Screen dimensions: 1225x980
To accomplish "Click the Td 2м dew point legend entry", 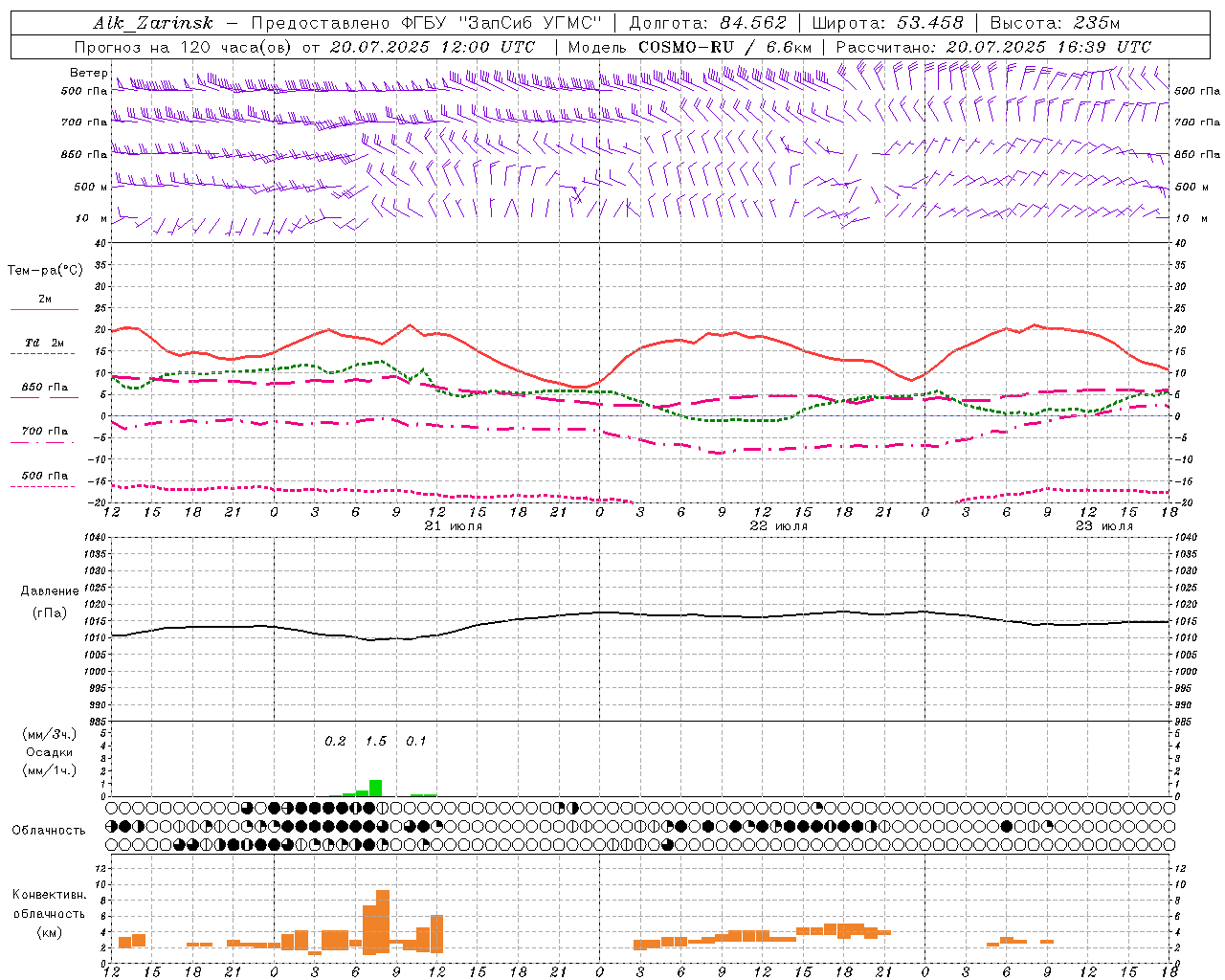I will tap(44, 343).
